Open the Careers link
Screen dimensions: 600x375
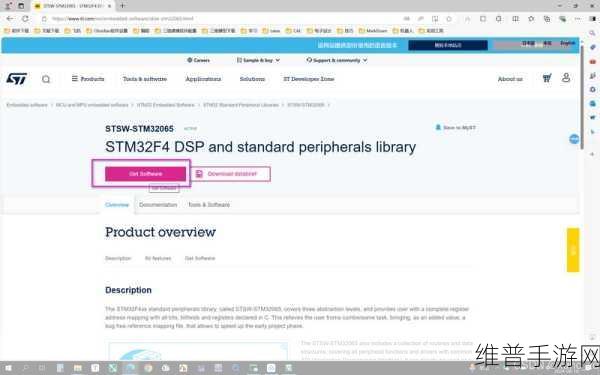pyautogui.click(x=198, y=60)
